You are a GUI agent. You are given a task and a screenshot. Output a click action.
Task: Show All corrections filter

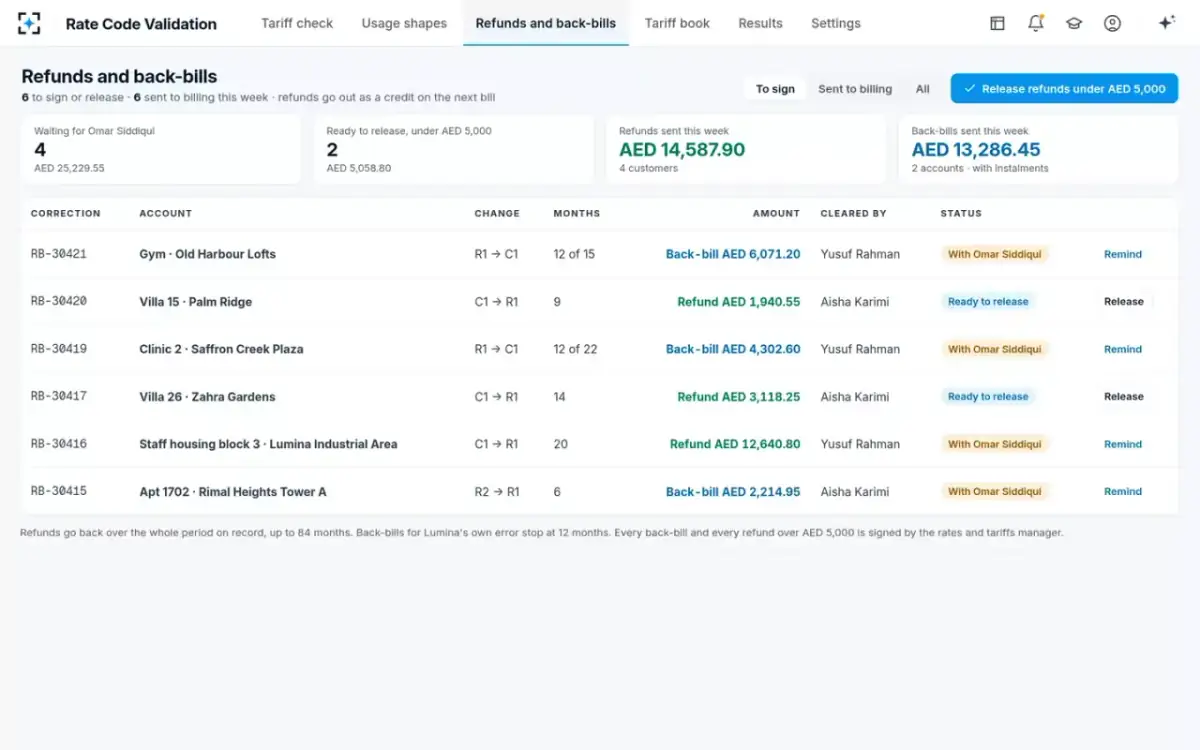click(x=922, y=89)
